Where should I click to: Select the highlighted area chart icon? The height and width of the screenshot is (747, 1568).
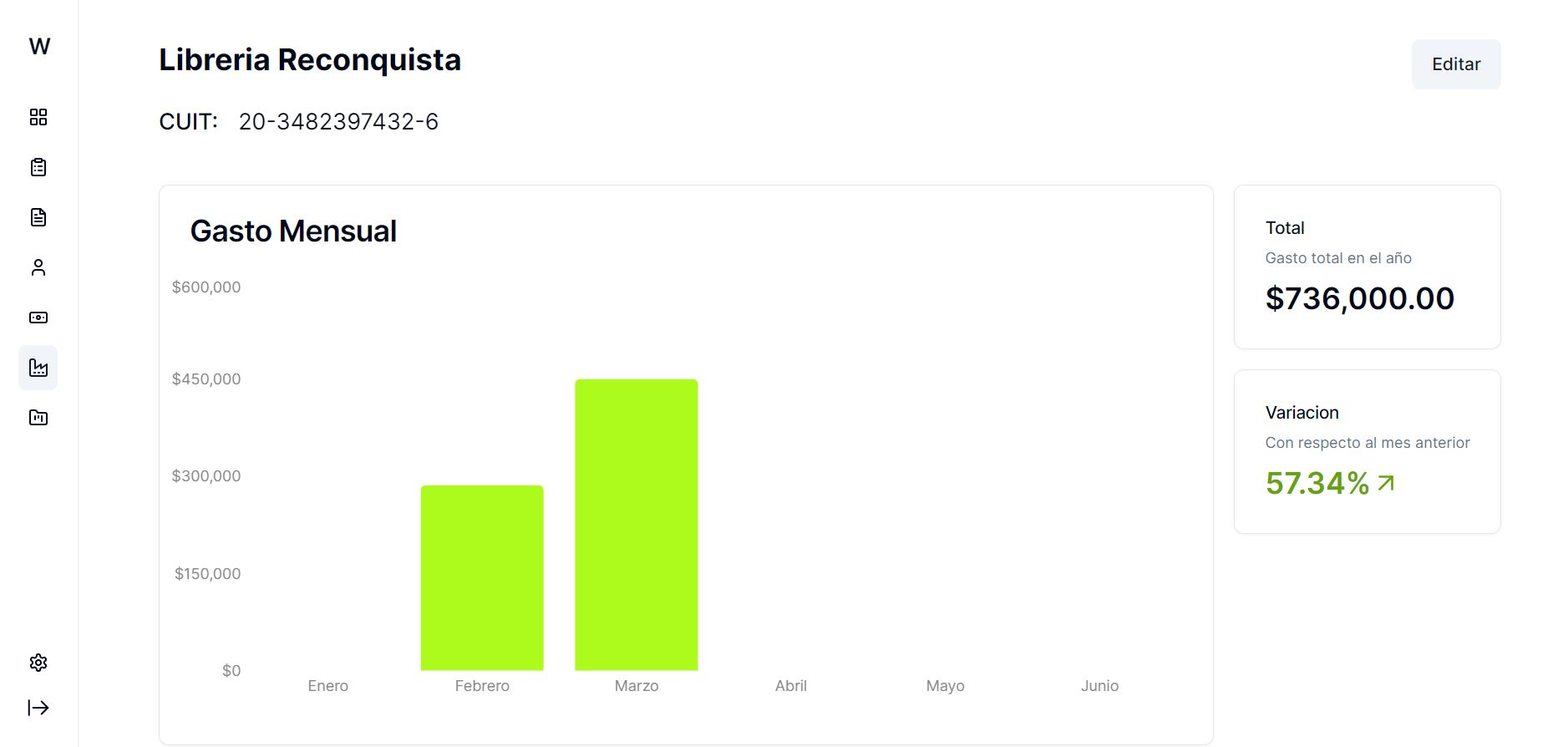tap(38, 368)
